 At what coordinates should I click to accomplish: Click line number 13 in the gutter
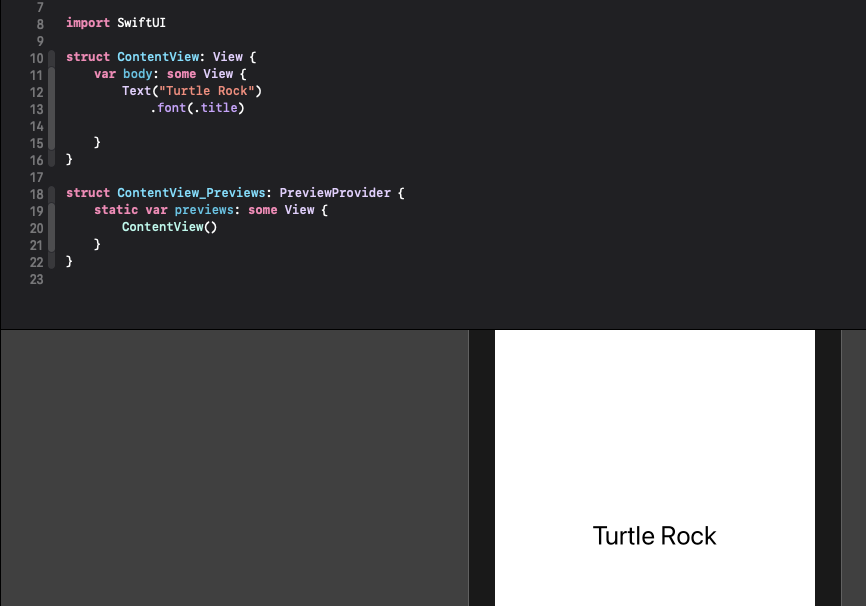pos(36,109)
